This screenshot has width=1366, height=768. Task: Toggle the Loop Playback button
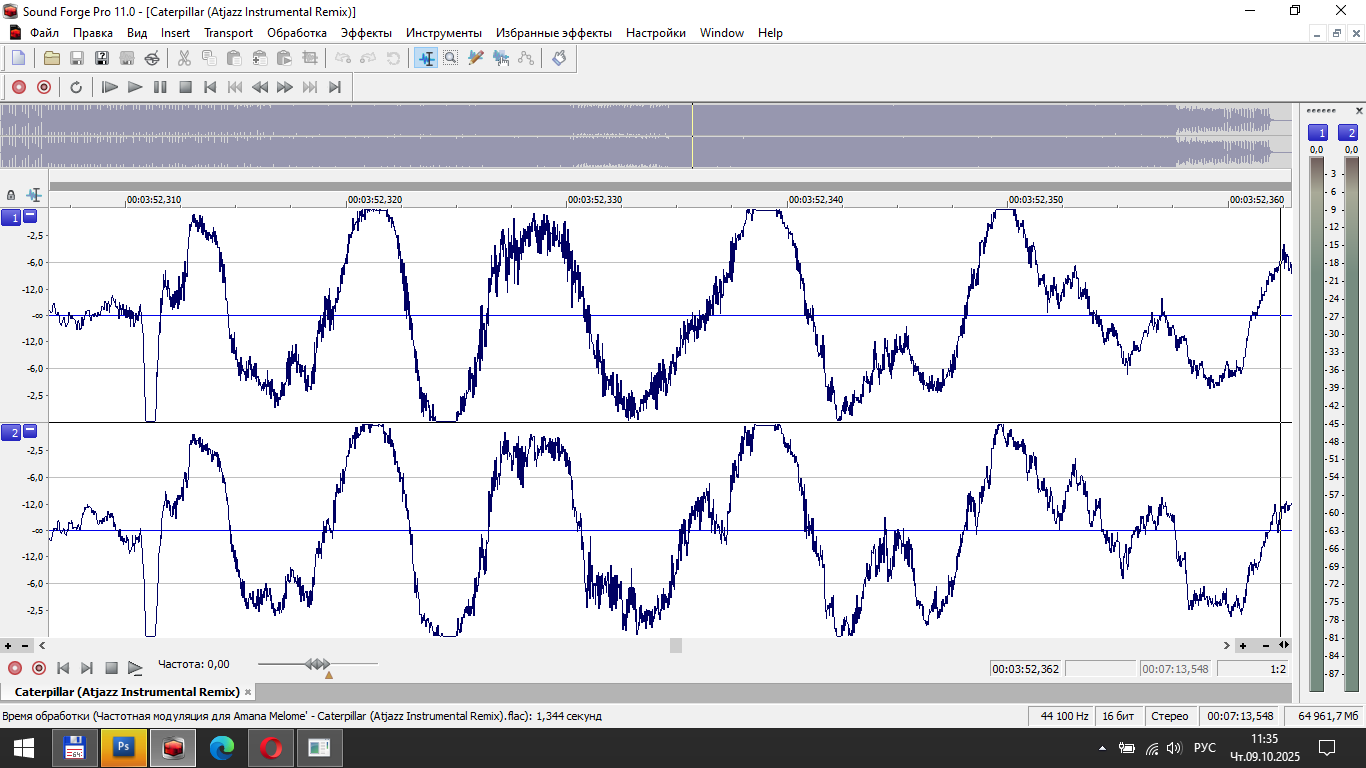point(76,87)
